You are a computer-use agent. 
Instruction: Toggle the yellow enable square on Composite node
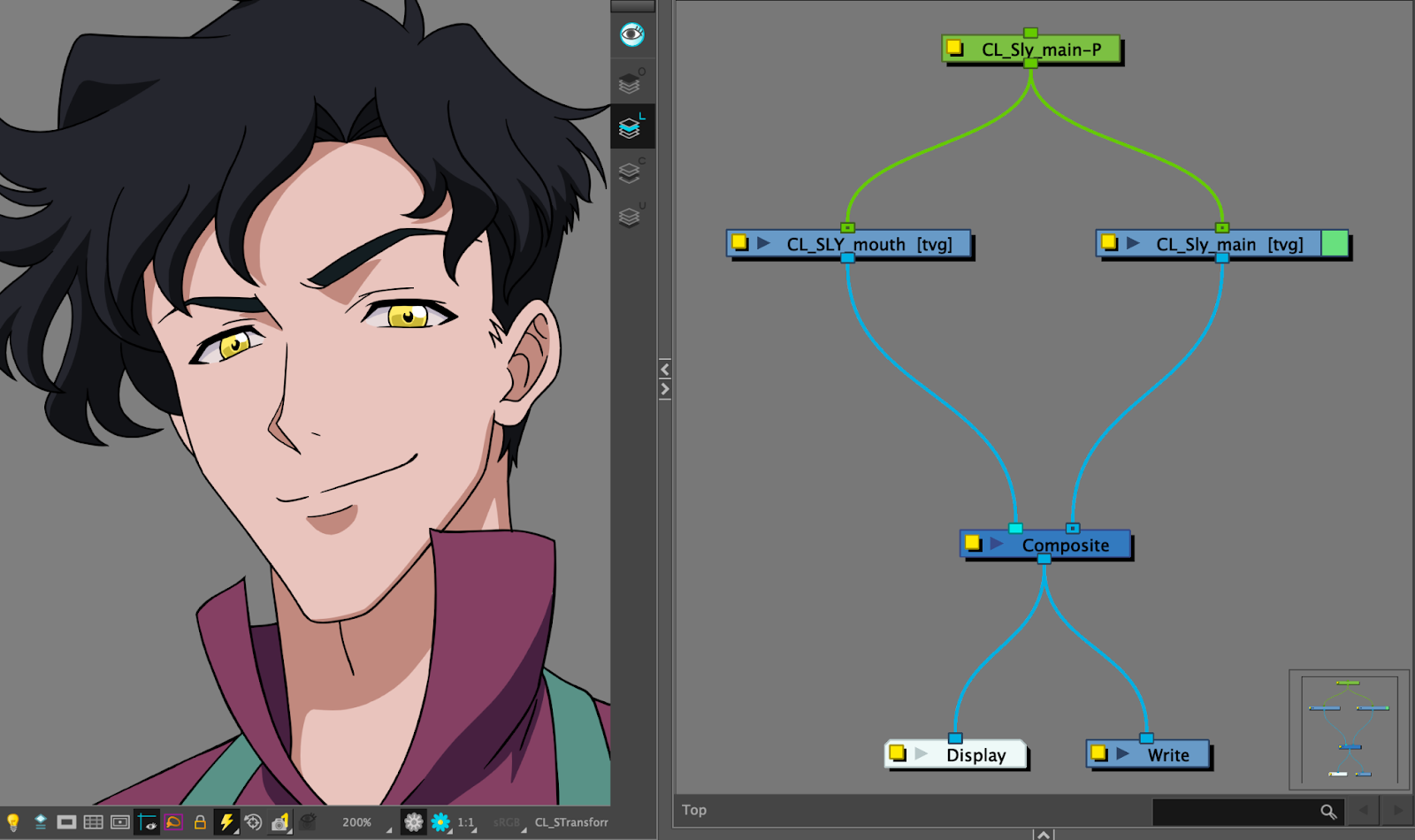(973, 543)
